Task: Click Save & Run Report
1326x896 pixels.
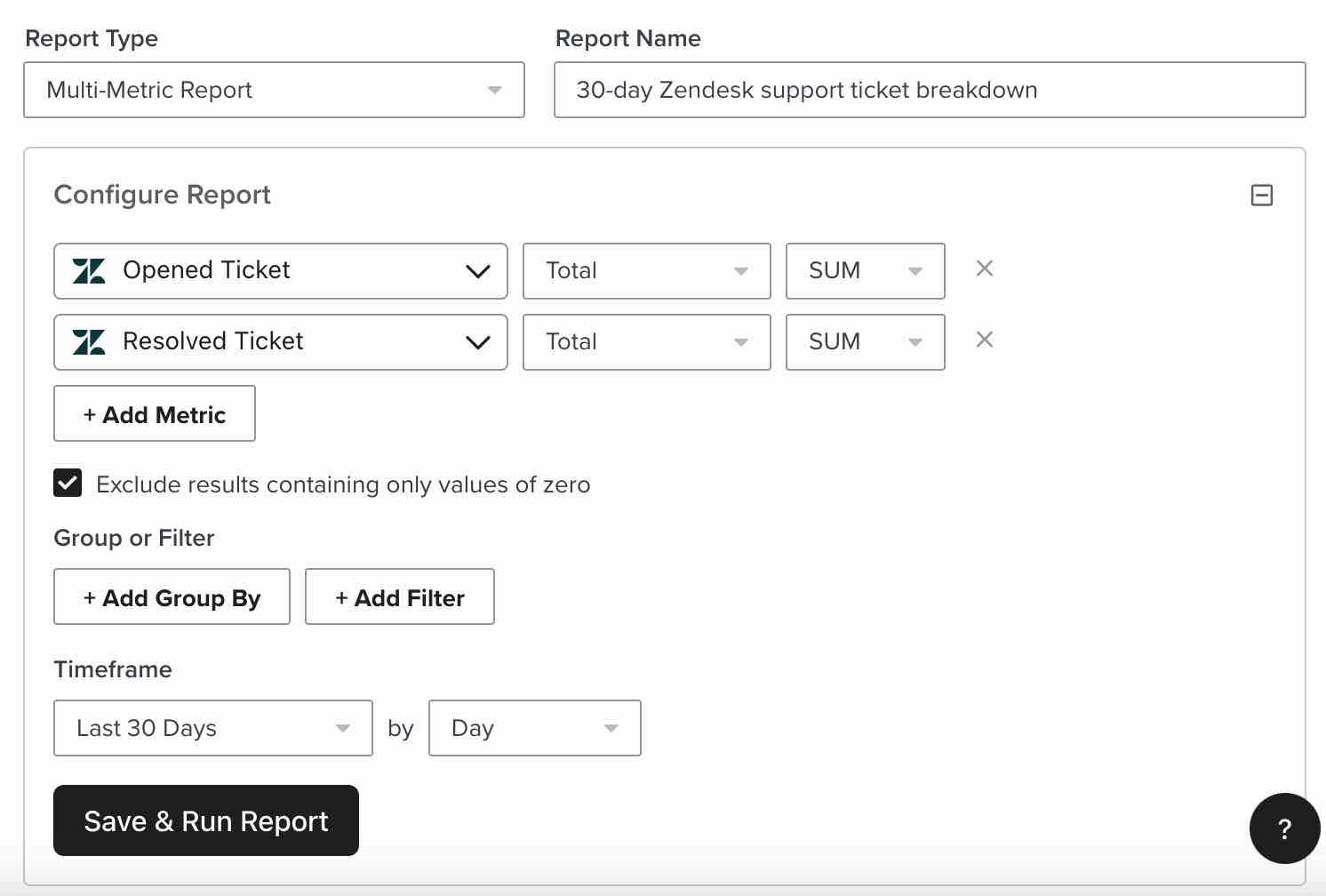Action: click(206, 820)
